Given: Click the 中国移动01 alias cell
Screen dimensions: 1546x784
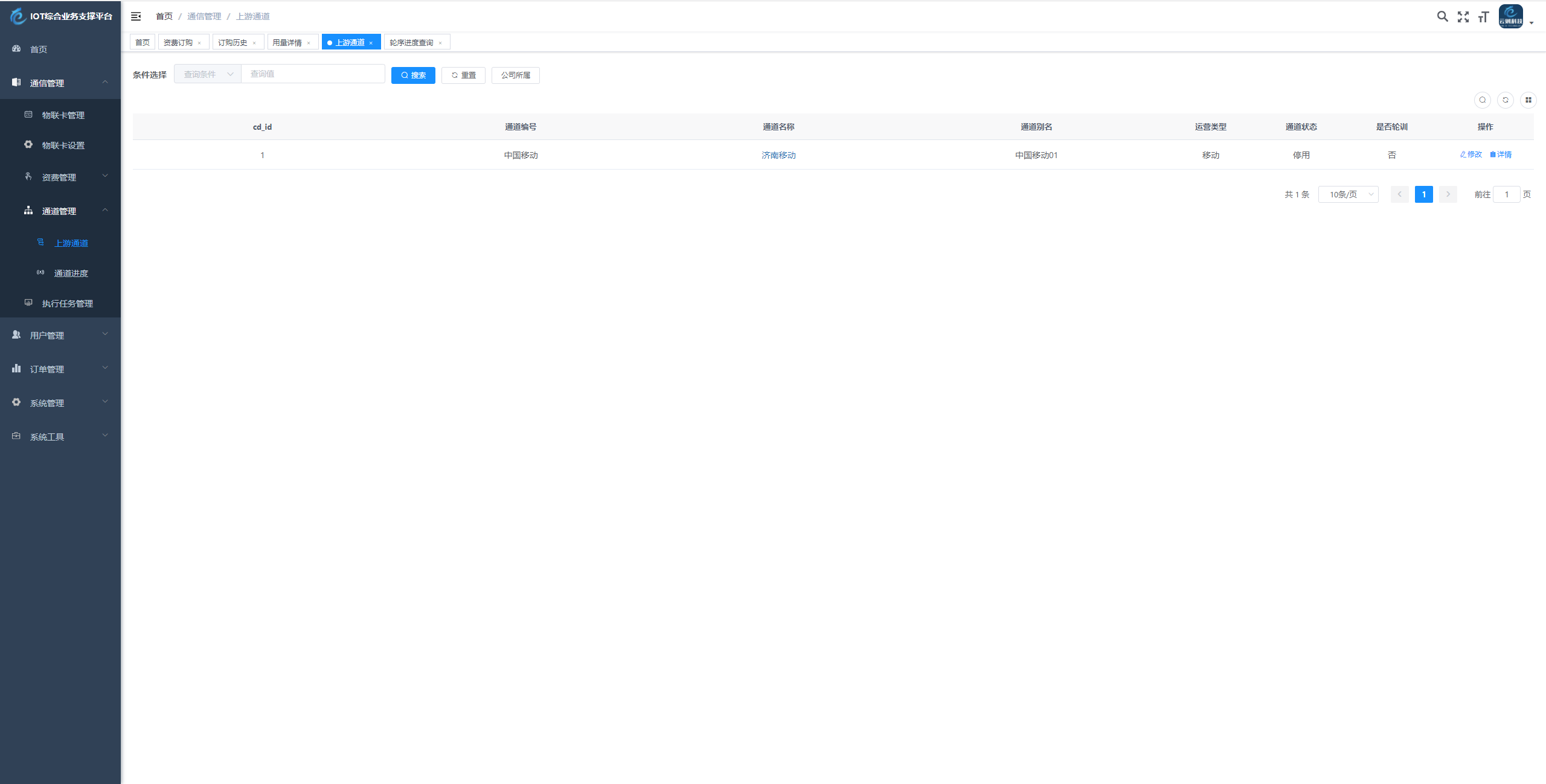Looking at the screenshot, I should tap(1036, 155).
